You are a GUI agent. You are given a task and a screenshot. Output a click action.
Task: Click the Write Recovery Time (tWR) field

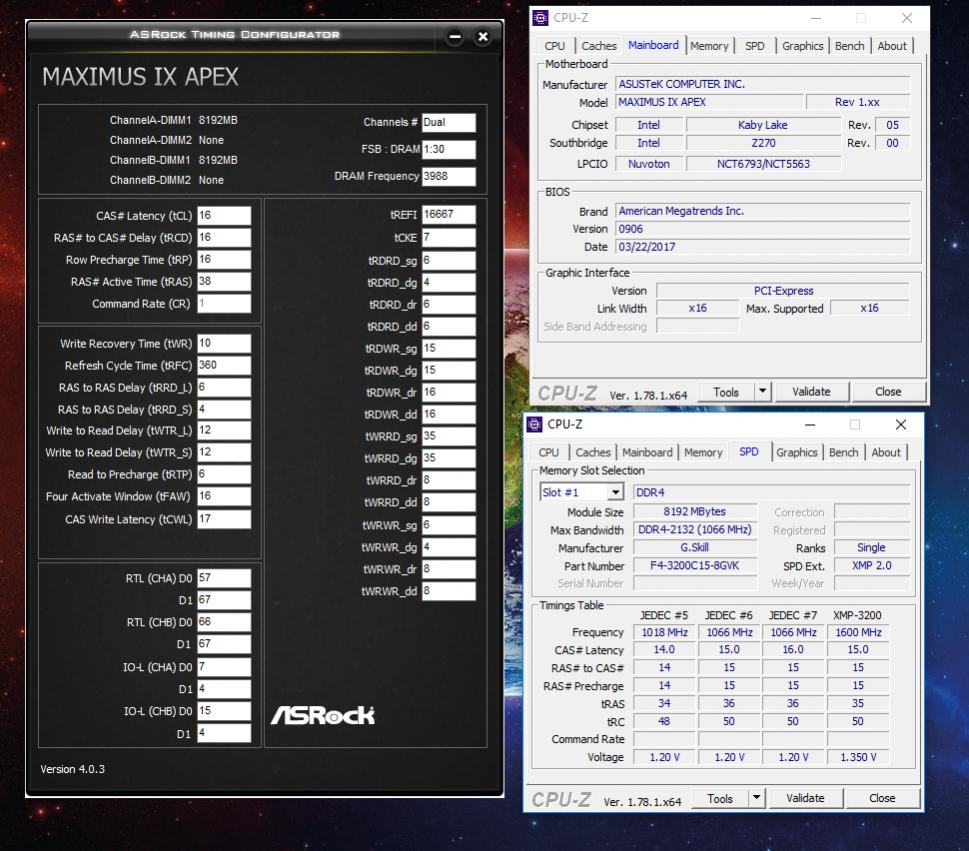click(x=224, y=344)
